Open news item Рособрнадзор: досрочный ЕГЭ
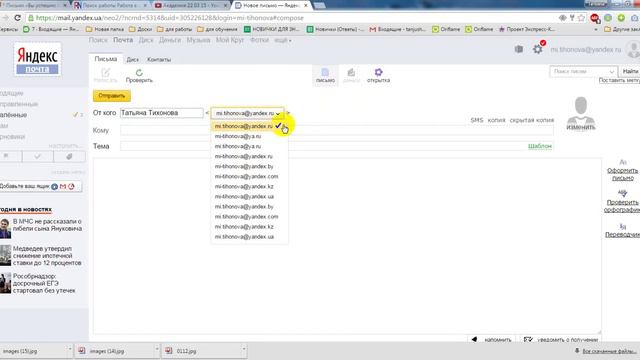 click(44, 283)
